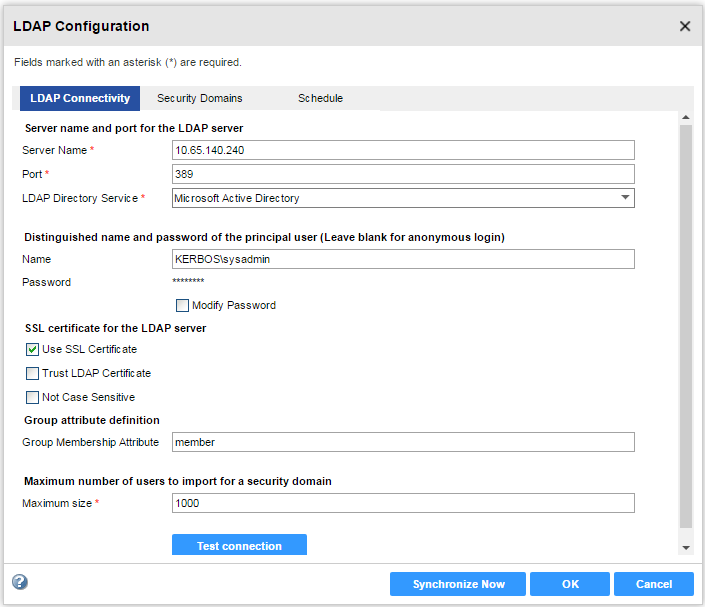The width and height of the screenshot is (705, 607).
Task: Open the Schedule tab
Action: click(320, 99)
